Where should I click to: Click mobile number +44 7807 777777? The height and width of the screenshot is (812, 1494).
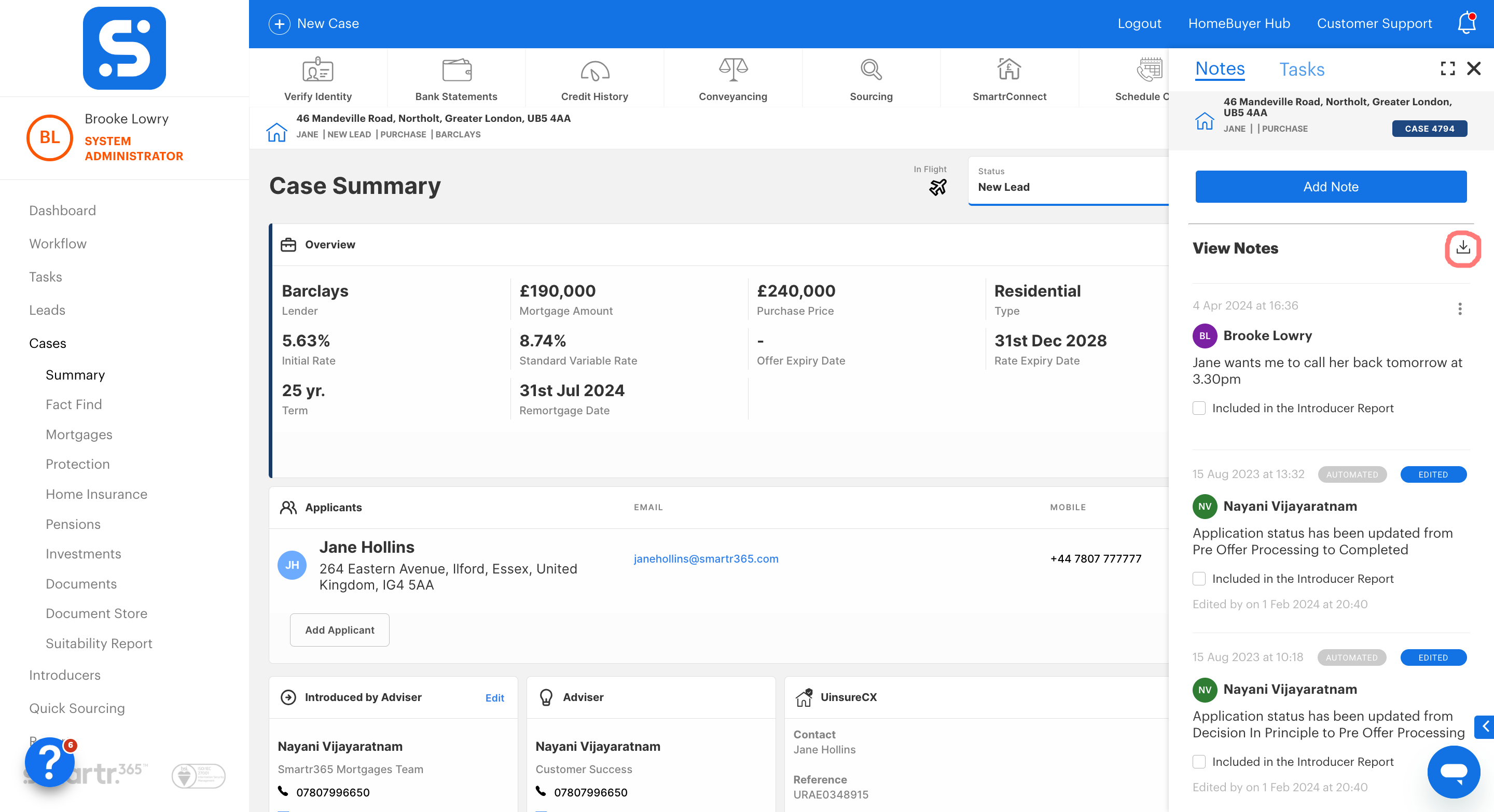click(x=1096, y=559)
